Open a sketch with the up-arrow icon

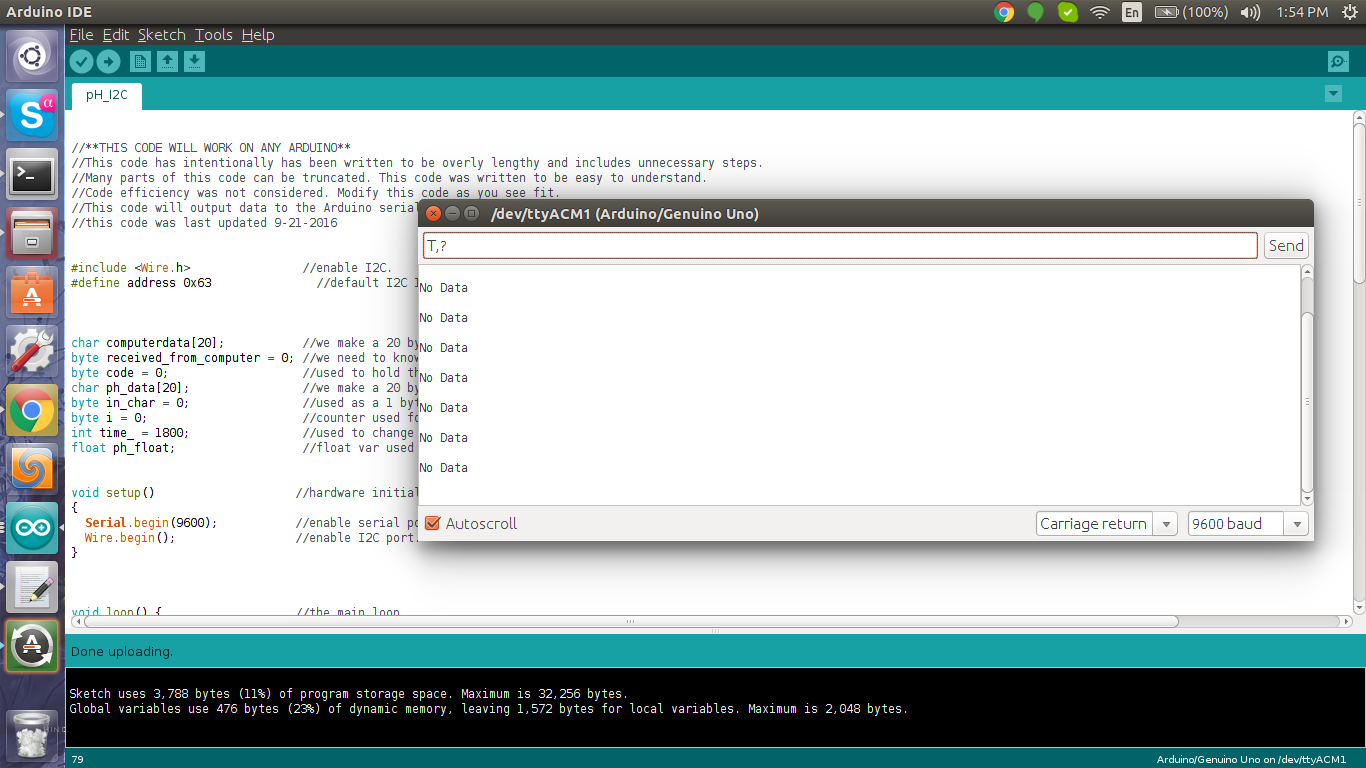(x=168, y=62)
